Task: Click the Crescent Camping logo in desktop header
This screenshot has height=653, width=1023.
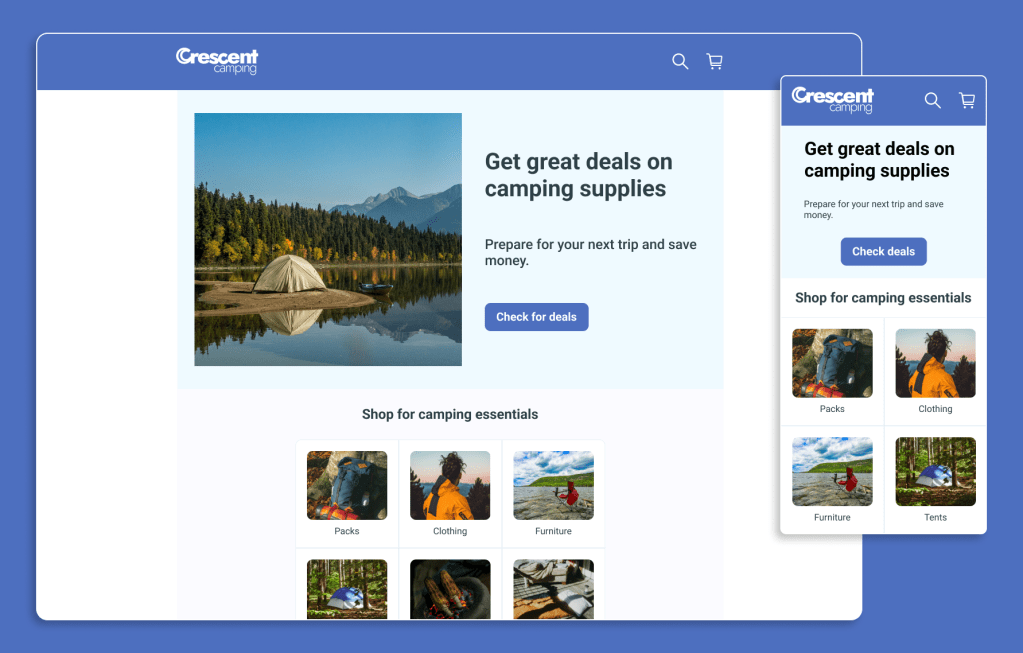Action: click(x=217, y=61)
